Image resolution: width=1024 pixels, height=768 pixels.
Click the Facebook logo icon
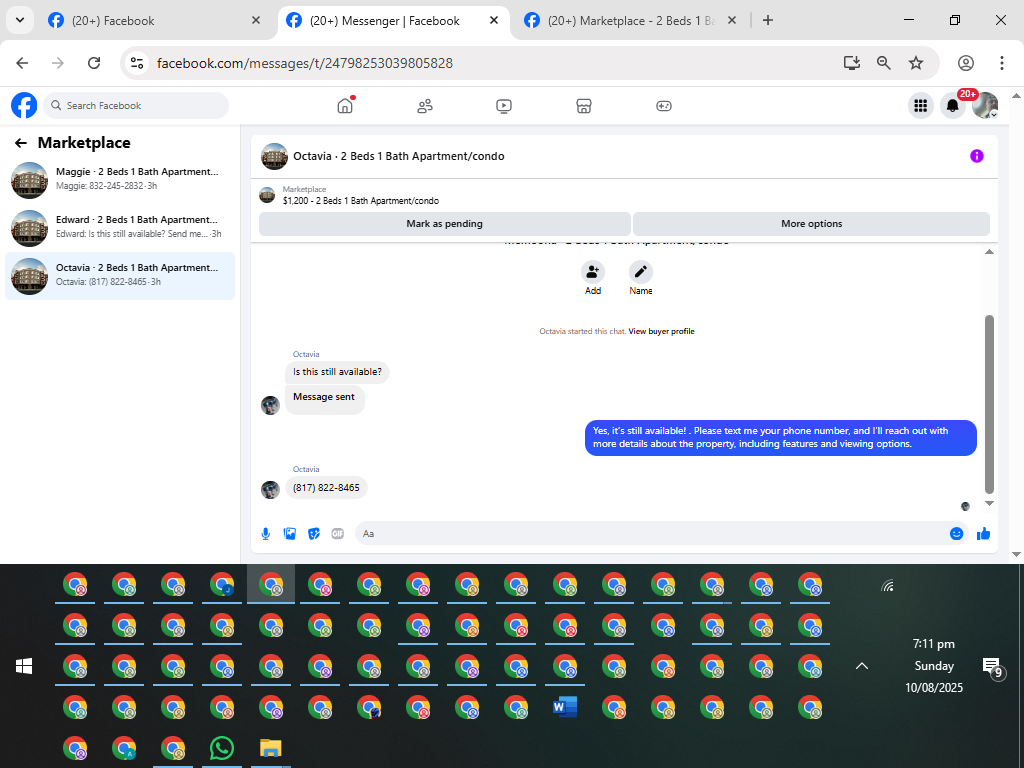(x=24, y=105)
